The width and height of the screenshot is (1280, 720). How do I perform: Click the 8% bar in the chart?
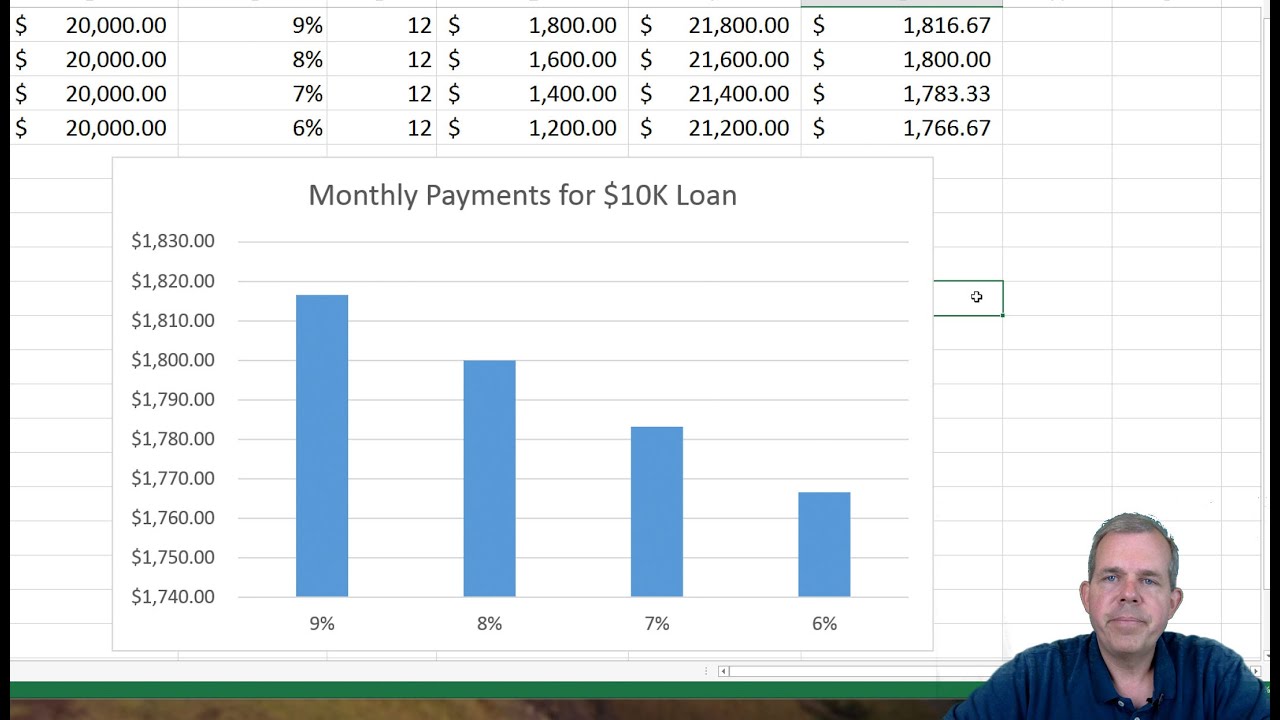coord(489,478)
